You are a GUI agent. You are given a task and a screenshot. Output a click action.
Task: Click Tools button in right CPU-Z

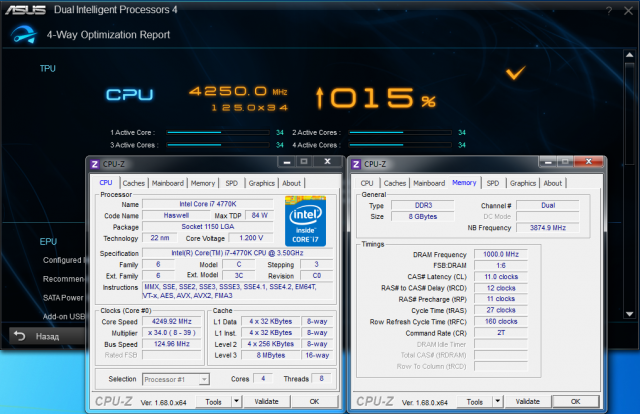click(x=475, y=402)
